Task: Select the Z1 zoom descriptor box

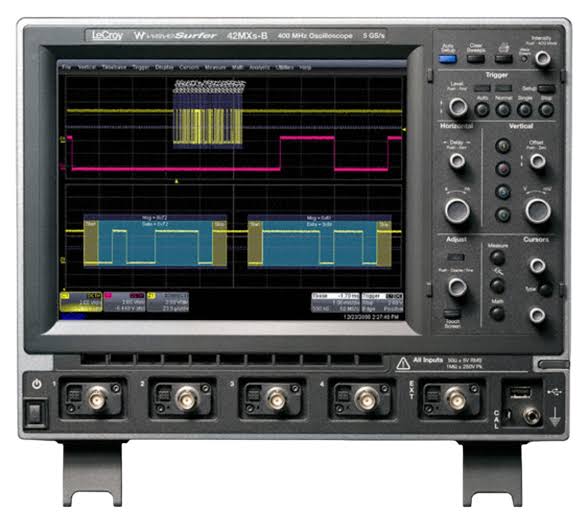Action: (168, 302)
